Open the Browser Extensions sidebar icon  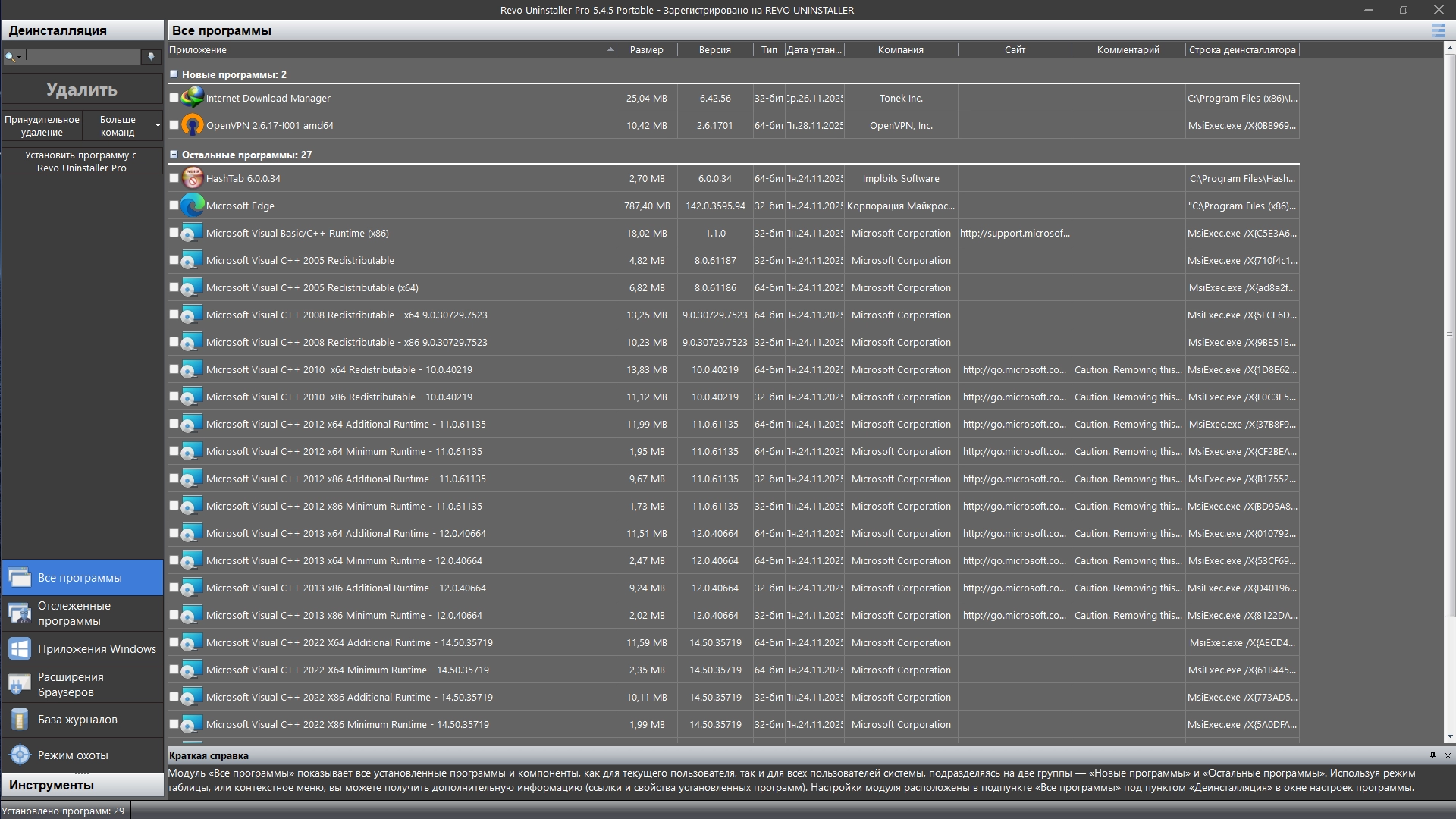point(20,684)
